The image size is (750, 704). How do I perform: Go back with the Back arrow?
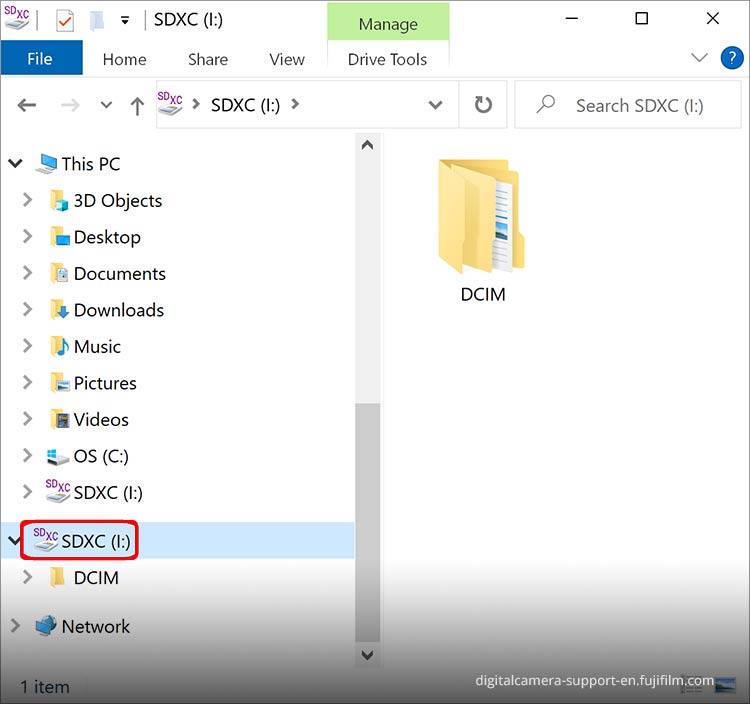[27, 105]
